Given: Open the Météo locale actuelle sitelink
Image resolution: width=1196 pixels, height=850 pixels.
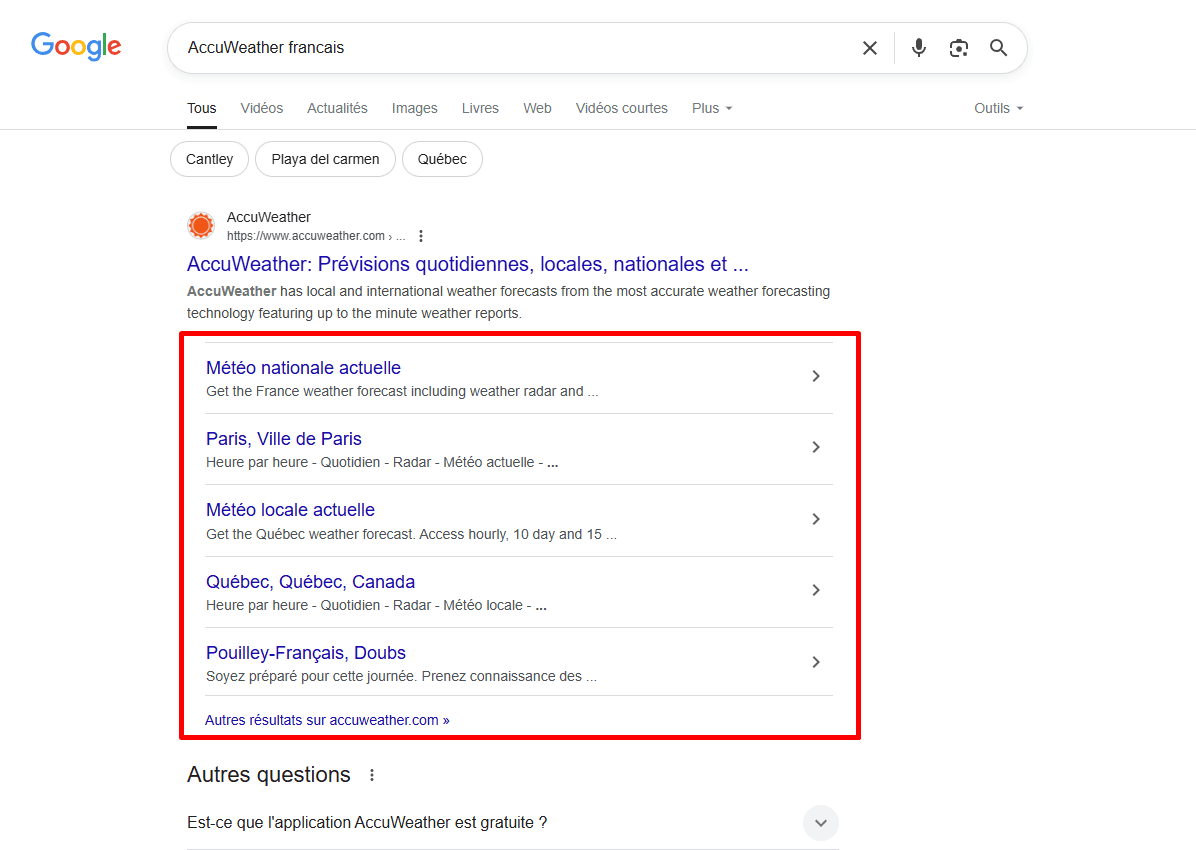Looking at the screenshot, I should tap(290, 510).
